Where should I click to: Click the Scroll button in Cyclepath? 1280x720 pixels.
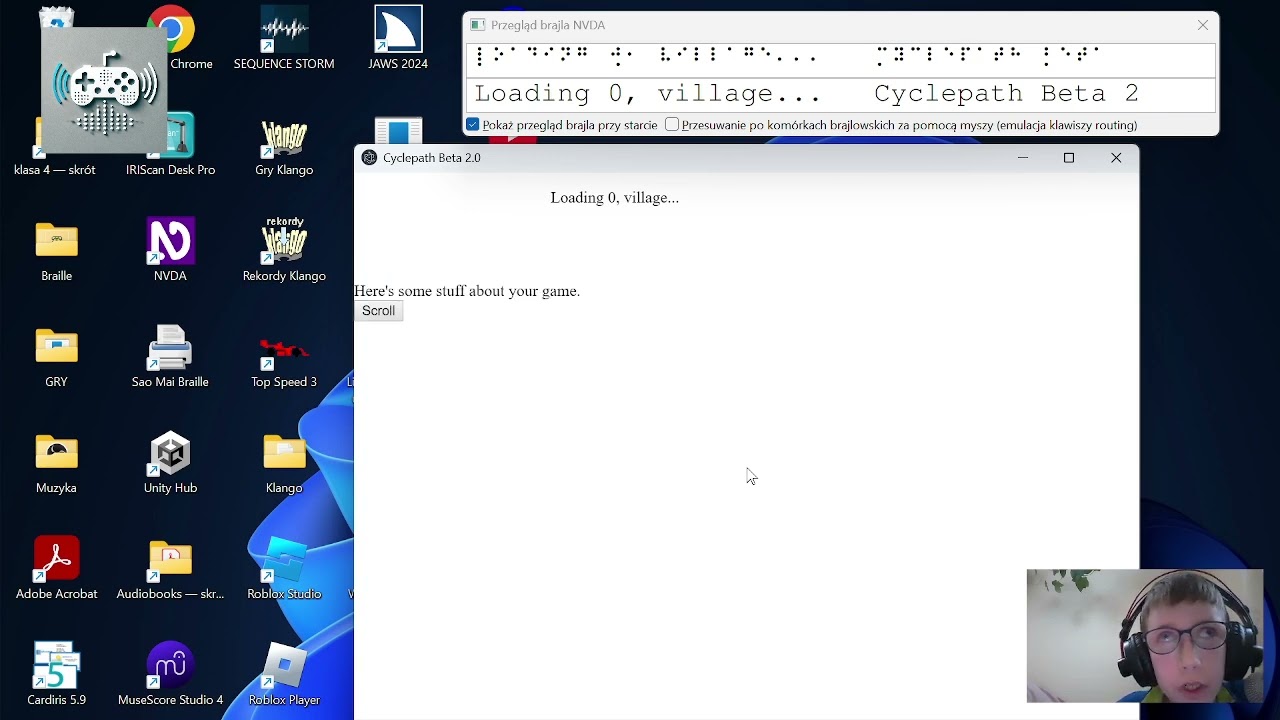point(378,311)
